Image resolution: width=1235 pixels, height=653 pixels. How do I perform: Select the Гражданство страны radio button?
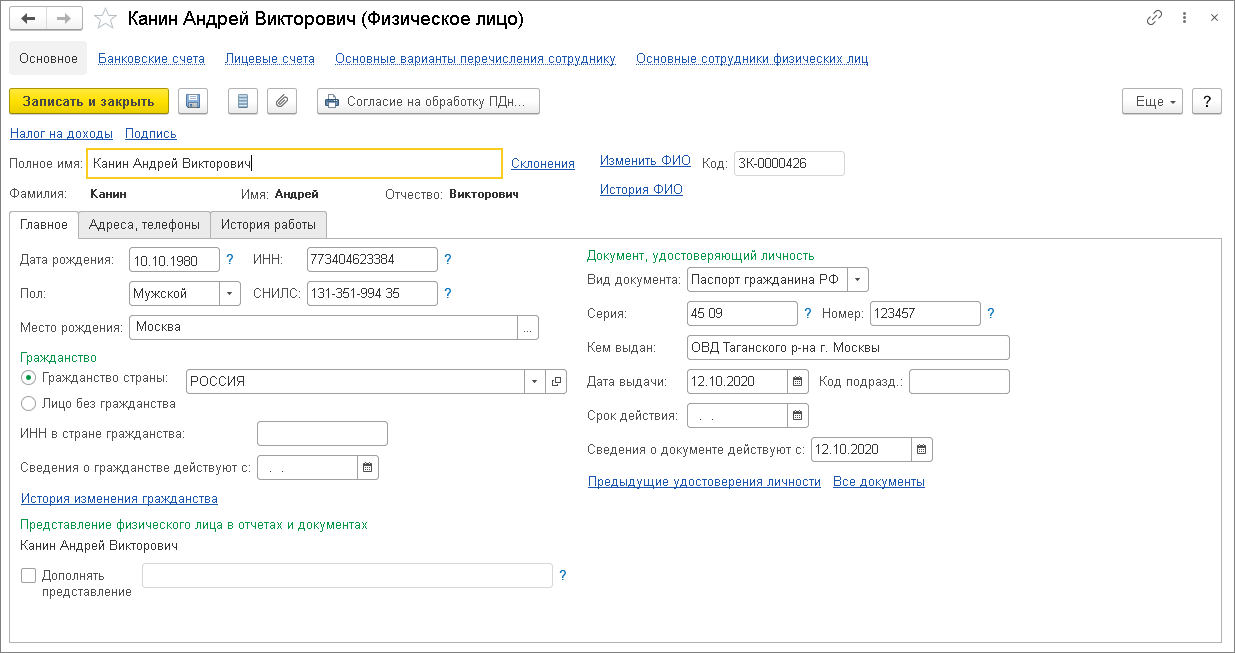pyautogui.click(x=28, y=378)
